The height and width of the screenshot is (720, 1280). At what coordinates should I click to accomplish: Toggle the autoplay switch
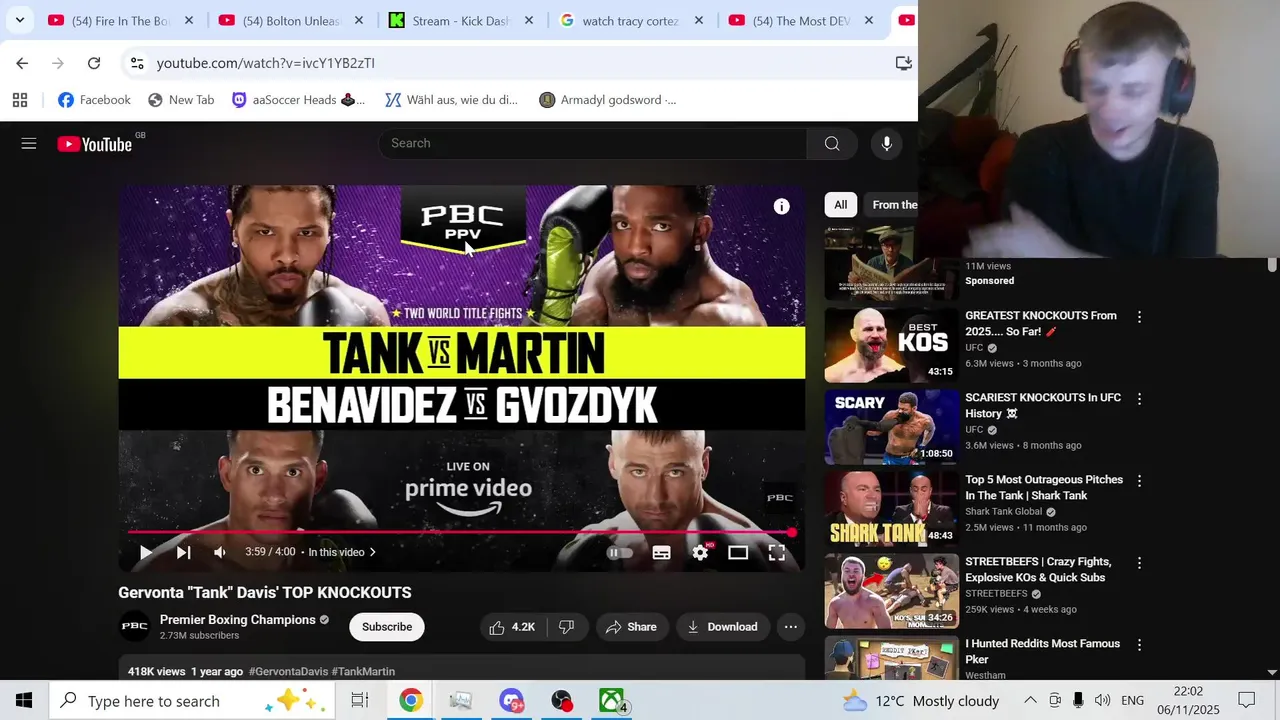(x=620, y=552)
